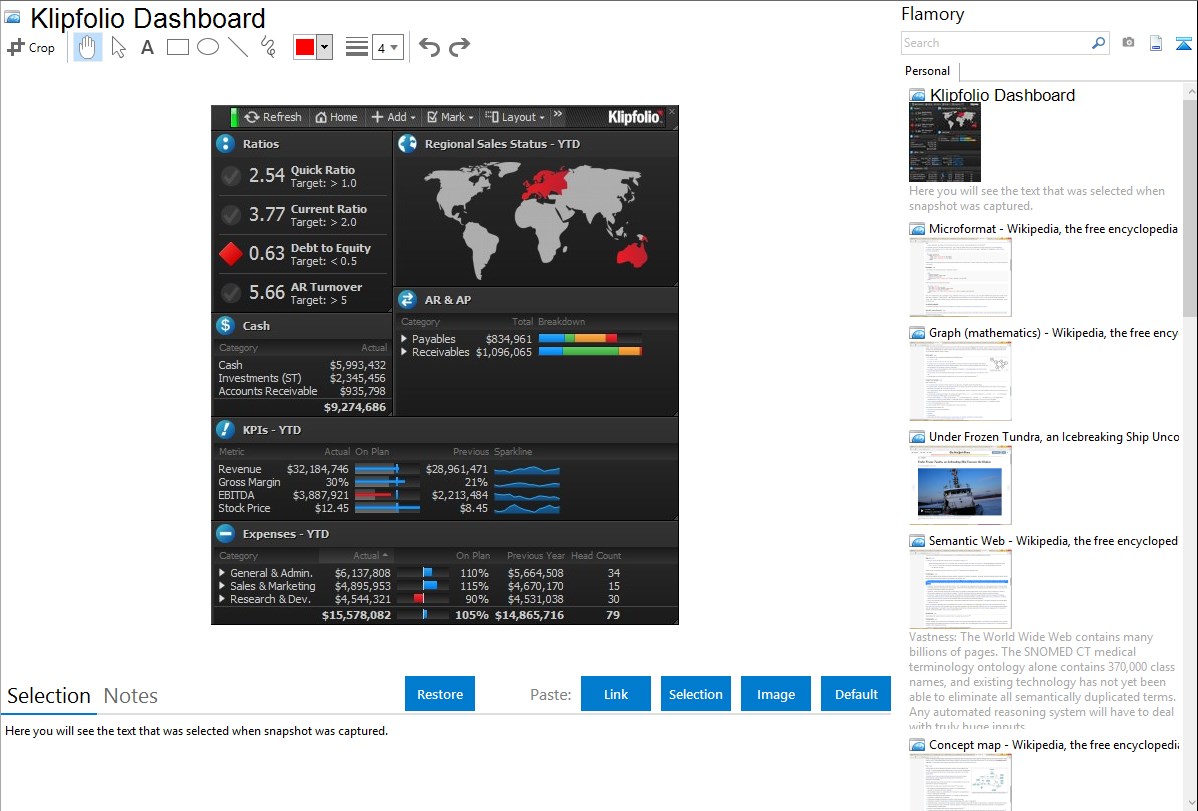Open the Add menu in Klipfolio
The image size is (1198, 811).
point(393,117)
